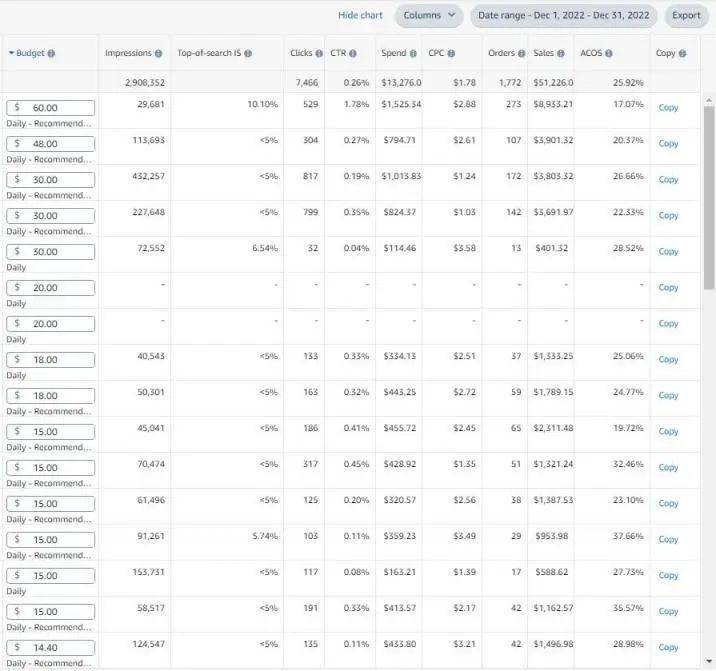Click the $3.58 CPC cell
This screenshot has height=671, width=716.
point(464,248)
